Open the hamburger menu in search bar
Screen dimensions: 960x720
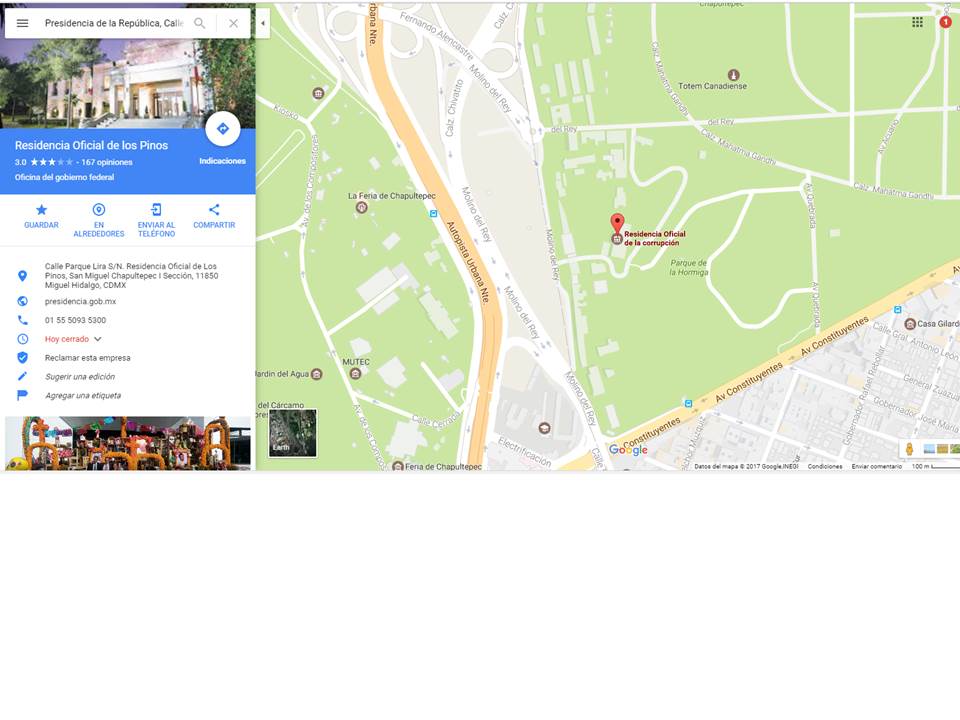[x=22, y=23]
